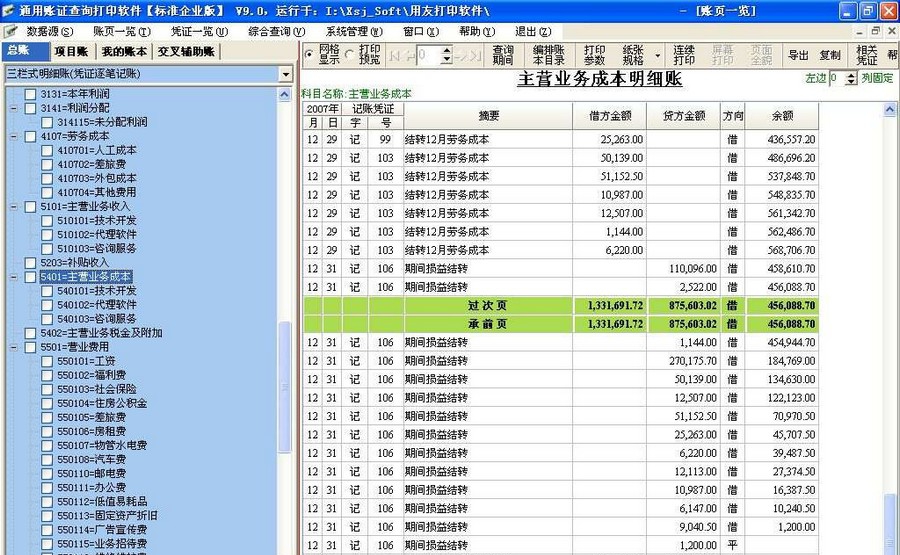Click the 编排账本目录 toolbar button
The image size is (900, 555).
(548, 55)
